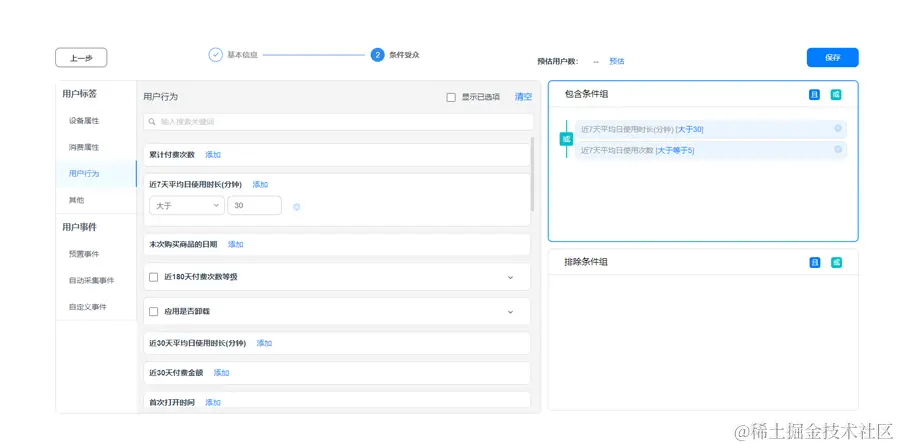Image resolution: width=900 pixels, height=448 pixels.
Task: Click the delete icon beside the 30 input
Action: pos(296,207)
